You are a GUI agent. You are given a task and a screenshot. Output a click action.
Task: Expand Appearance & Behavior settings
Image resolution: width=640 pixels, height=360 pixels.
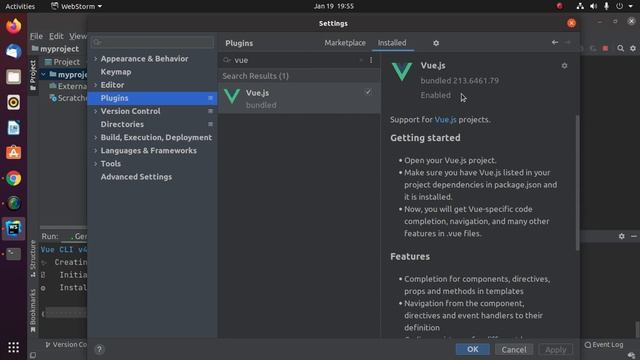click(96, 59)
